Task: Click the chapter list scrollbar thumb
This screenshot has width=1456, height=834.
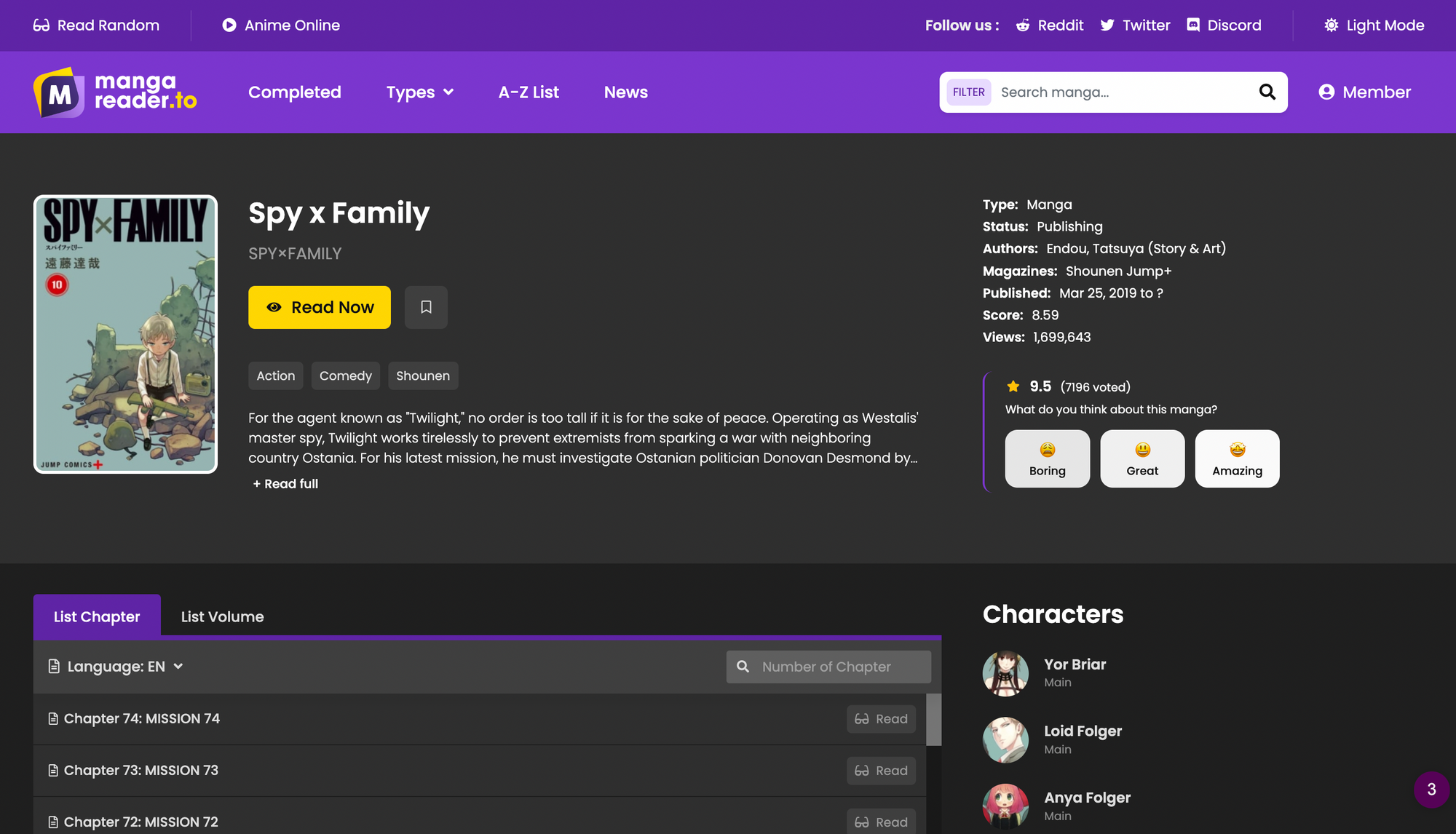Action: pyautogui.click(x=934, y=720)
